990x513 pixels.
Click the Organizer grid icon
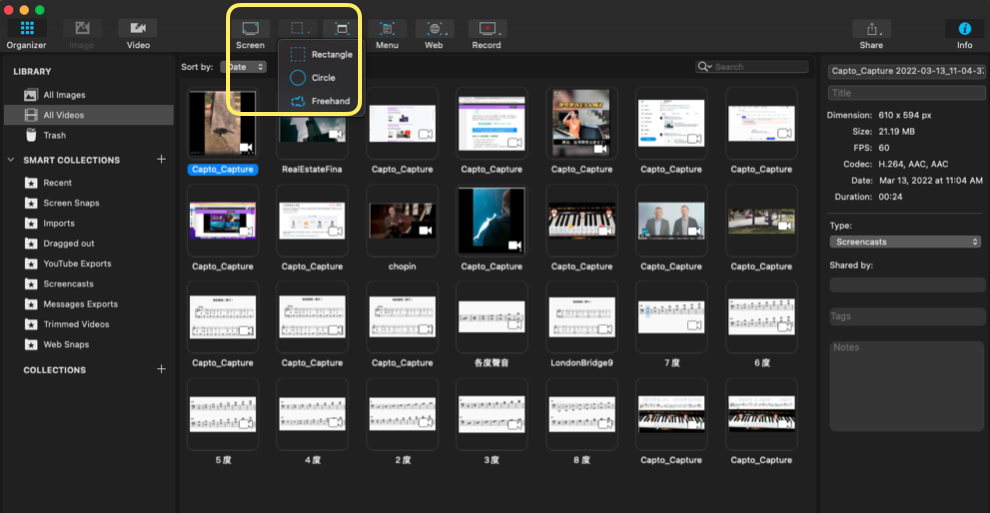26,29
